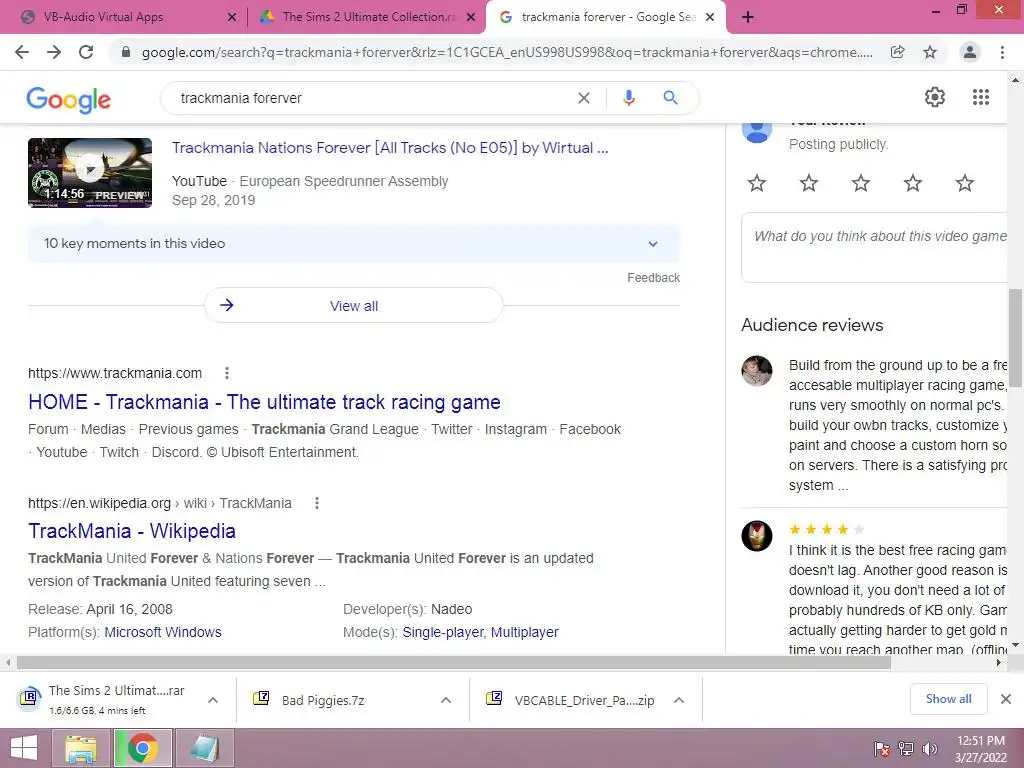Click the Google logo
1024x768 pixels.
point(69,99)
